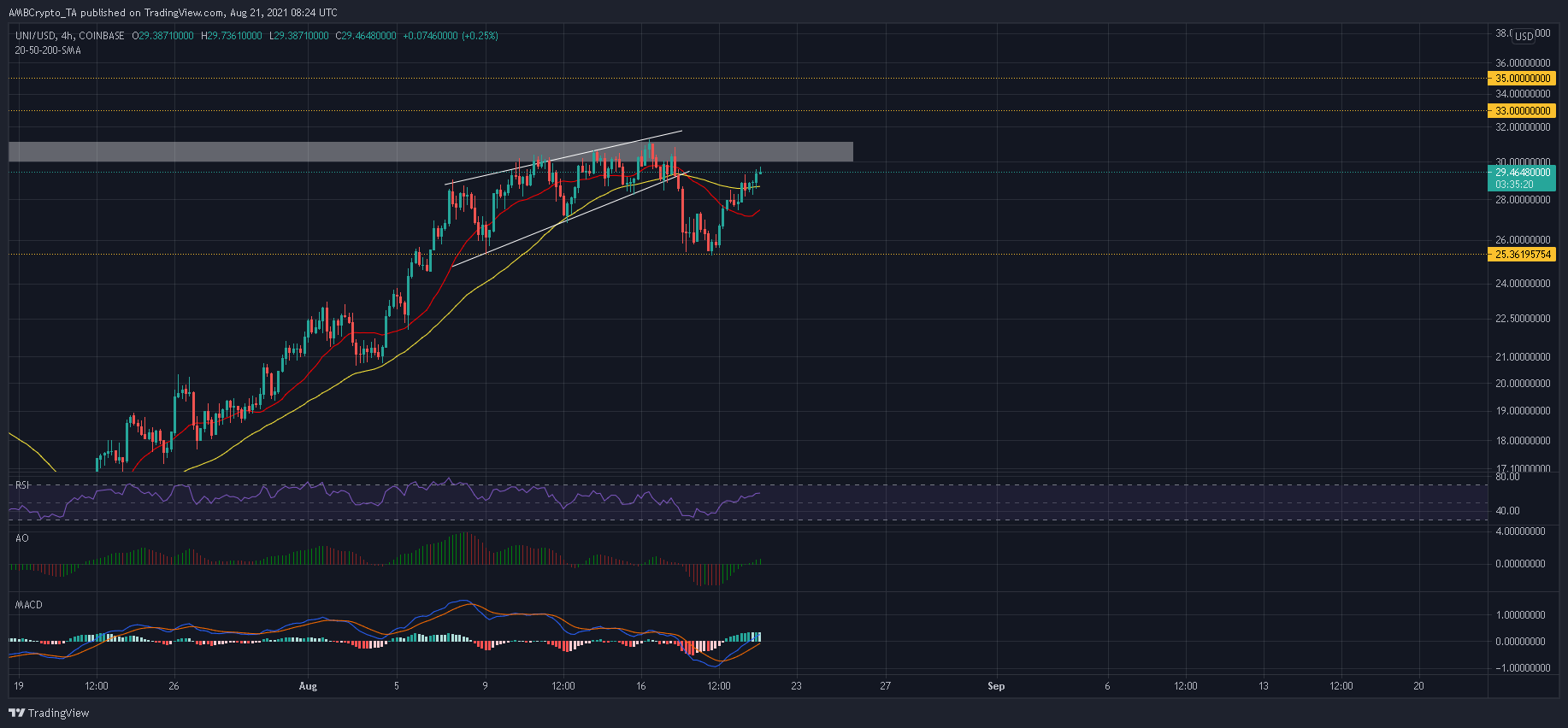Click the 26.00000000 price axis tick
The image size is (1568, 728).
[x=1523, y=240]
